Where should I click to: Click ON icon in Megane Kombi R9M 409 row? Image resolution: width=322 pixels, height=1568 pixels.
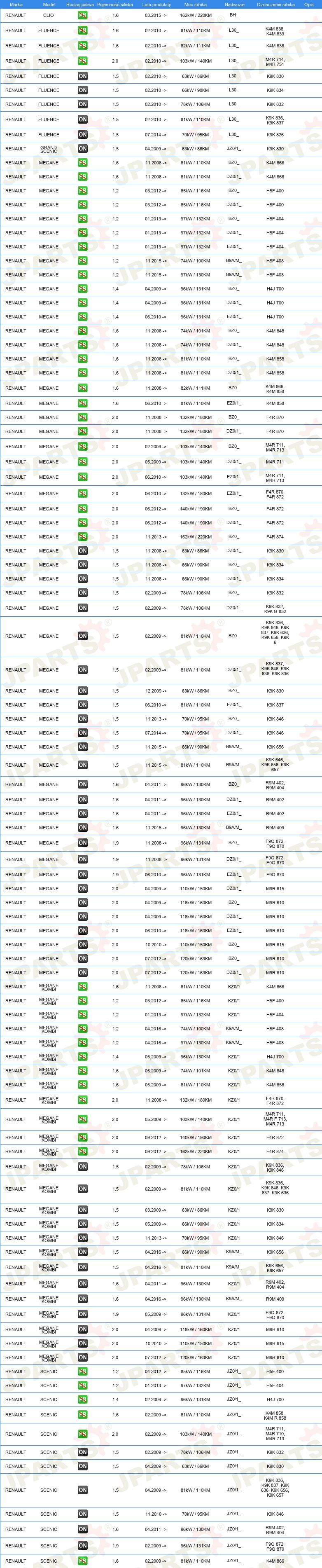82,1299
